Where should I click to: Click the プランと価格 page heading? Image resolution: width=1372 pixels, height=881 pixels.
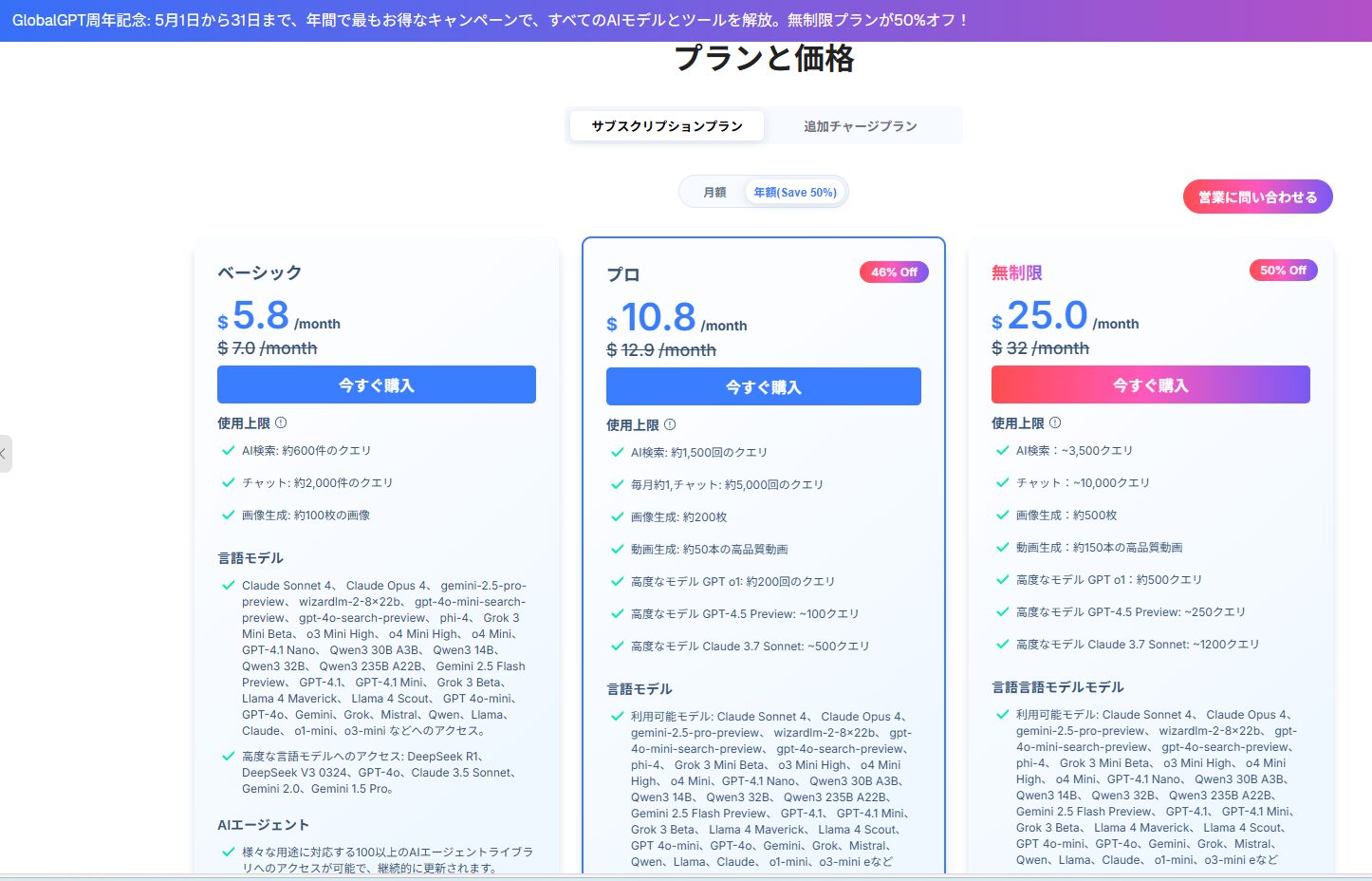pyautogui.click(x=764, y=58)
